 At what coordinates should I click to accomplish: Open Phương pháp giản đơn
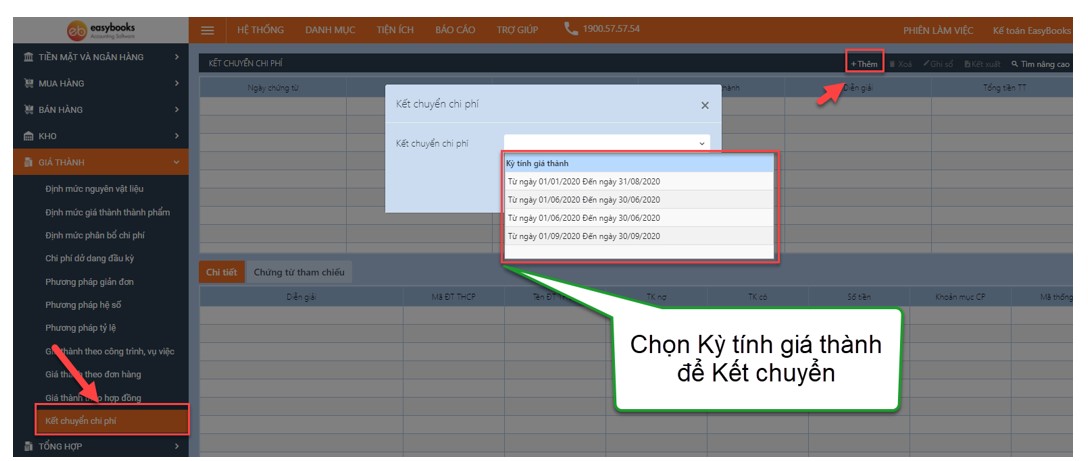point(90,282)
